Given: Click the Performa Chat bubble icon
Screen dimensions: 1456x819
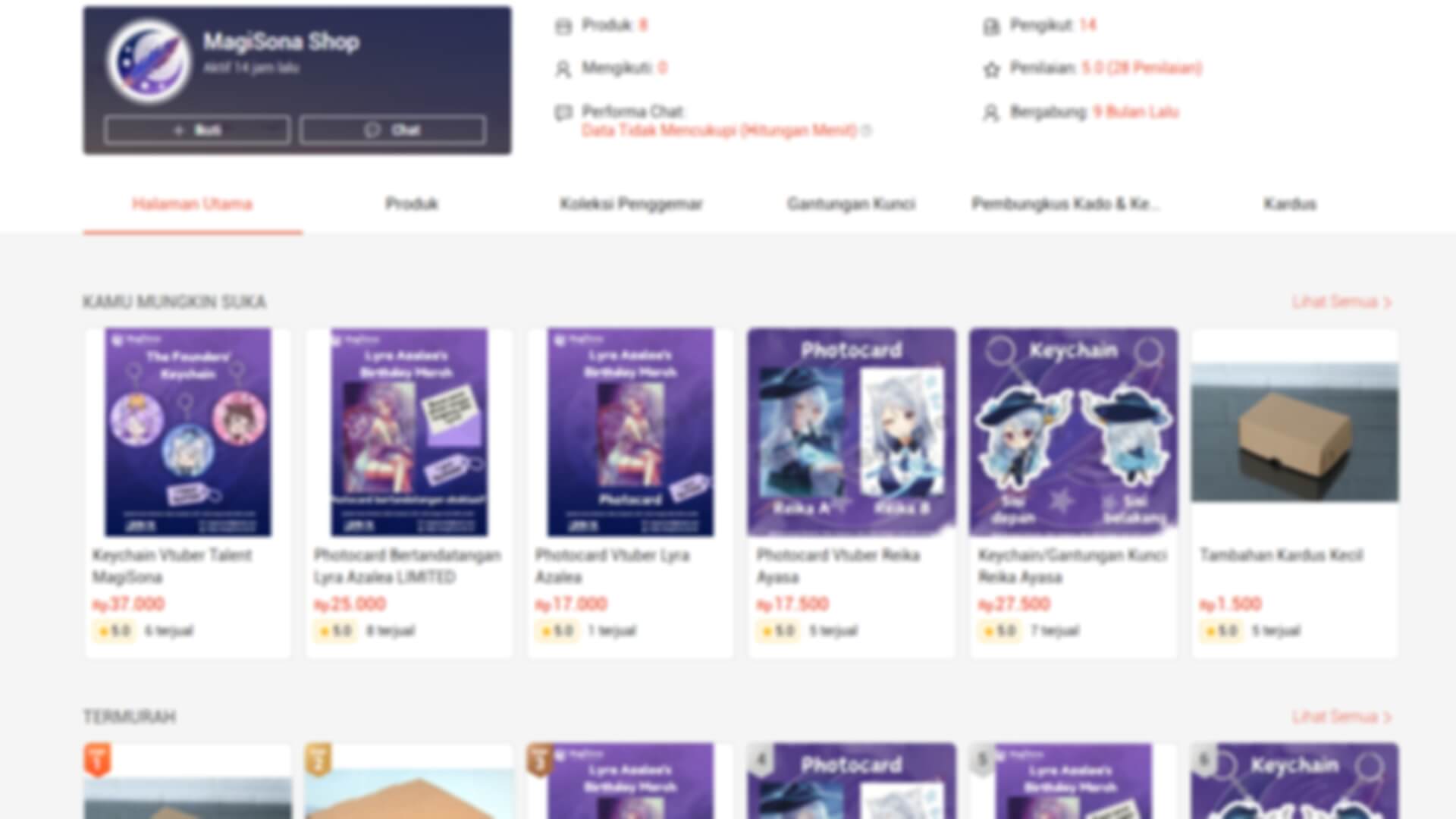Looking at the screenshot, I should tap(563, 113).
